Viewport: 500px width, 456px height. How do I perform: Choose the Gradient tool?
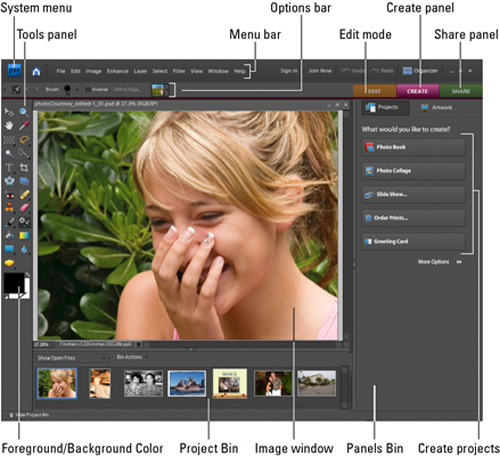24,236
